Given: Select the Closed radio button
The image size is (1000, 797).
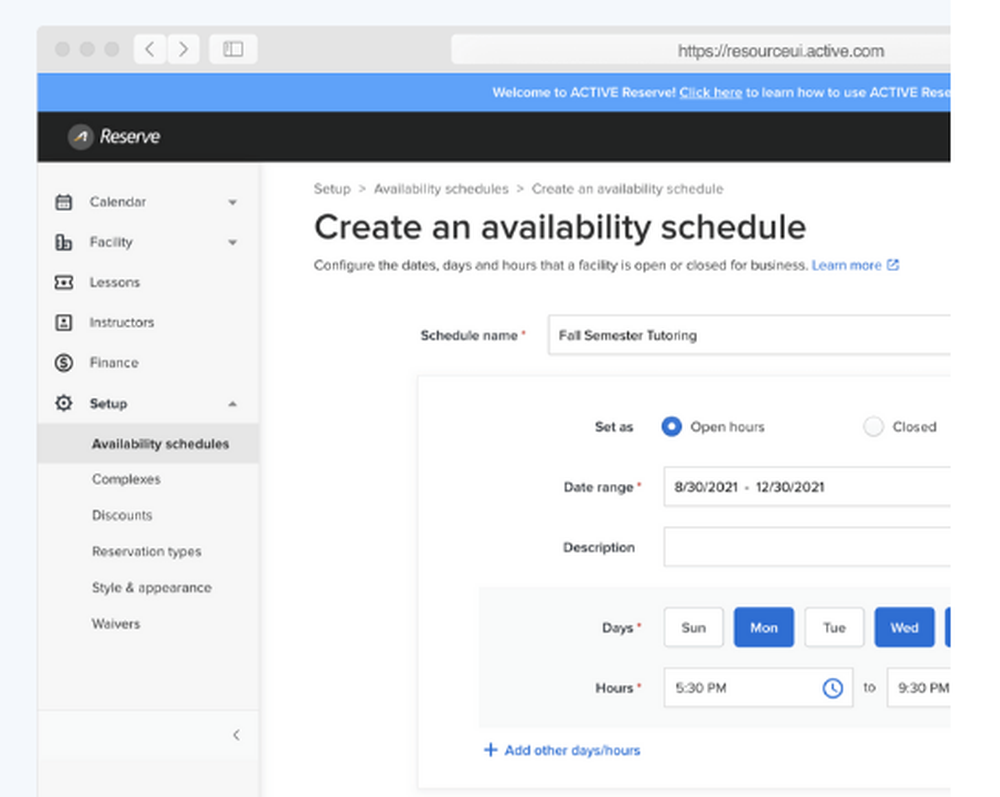Looking at the screenshot, I should 873,427.
